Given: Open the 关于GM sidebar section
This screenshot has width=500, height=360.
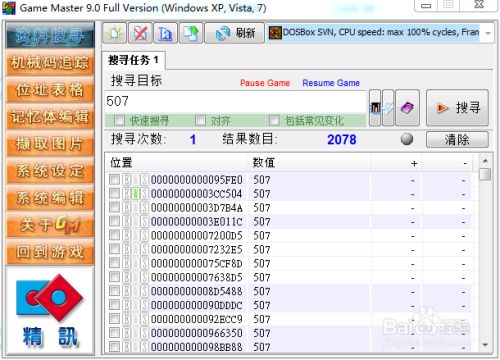Looking at the screenshot, I should (x=50, y=225).
